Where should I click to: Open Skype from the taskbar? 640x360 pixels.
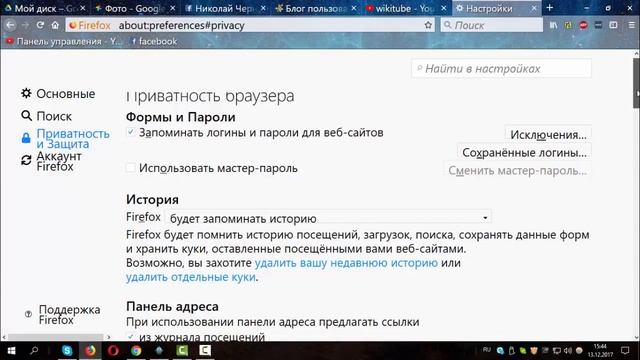coord(67,351)
